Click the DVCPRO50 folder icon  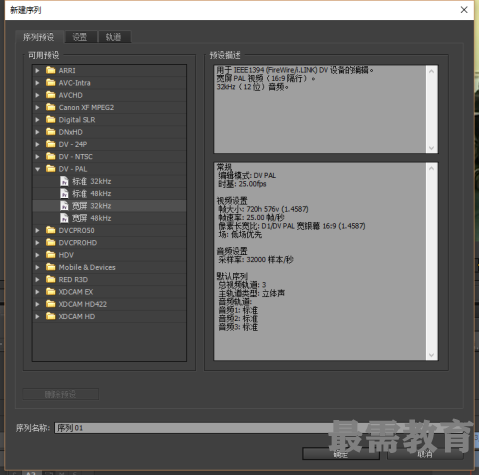tap(51, 230)
